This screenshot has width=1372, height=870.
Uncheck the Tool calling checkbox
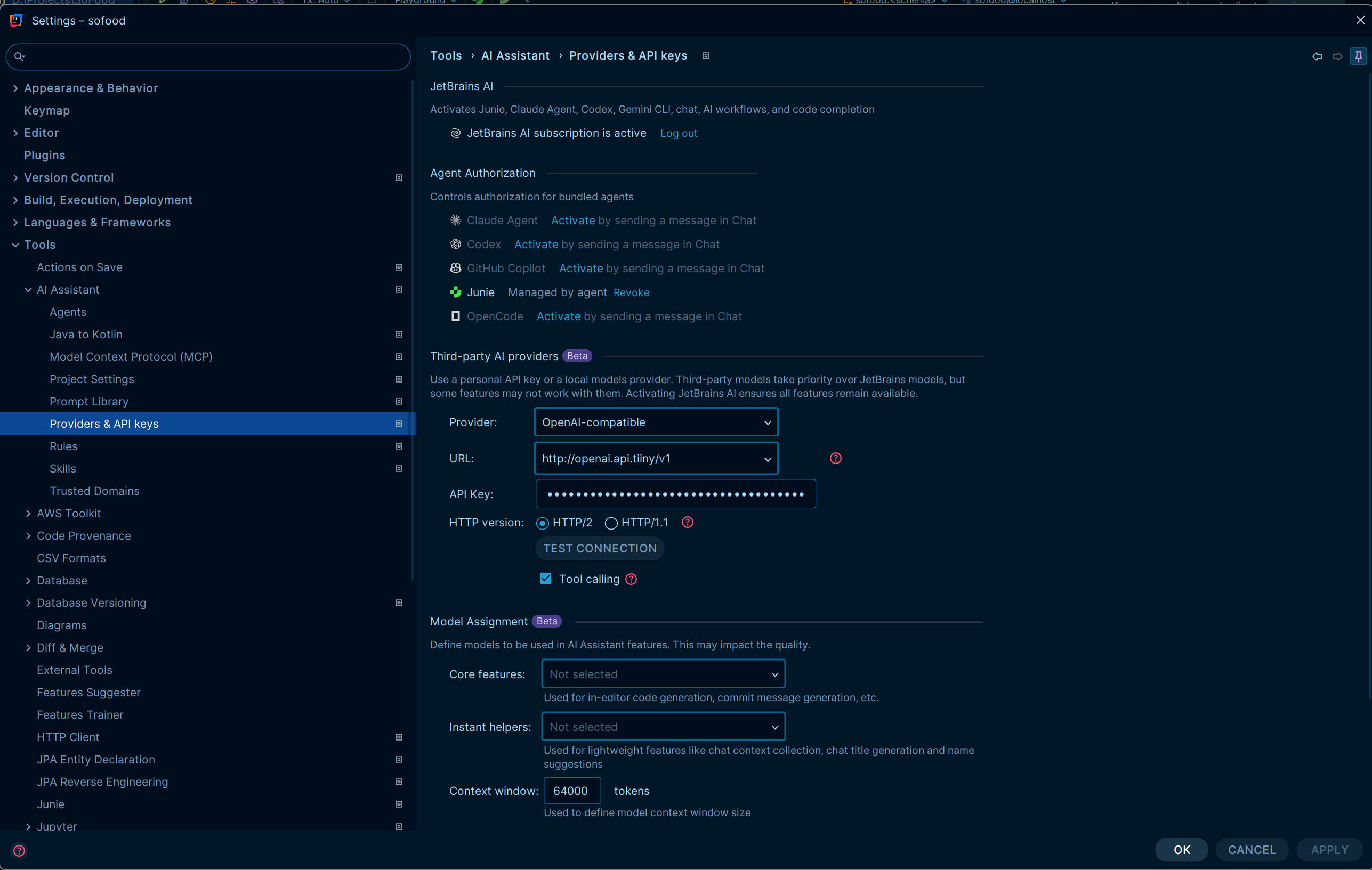545,579
